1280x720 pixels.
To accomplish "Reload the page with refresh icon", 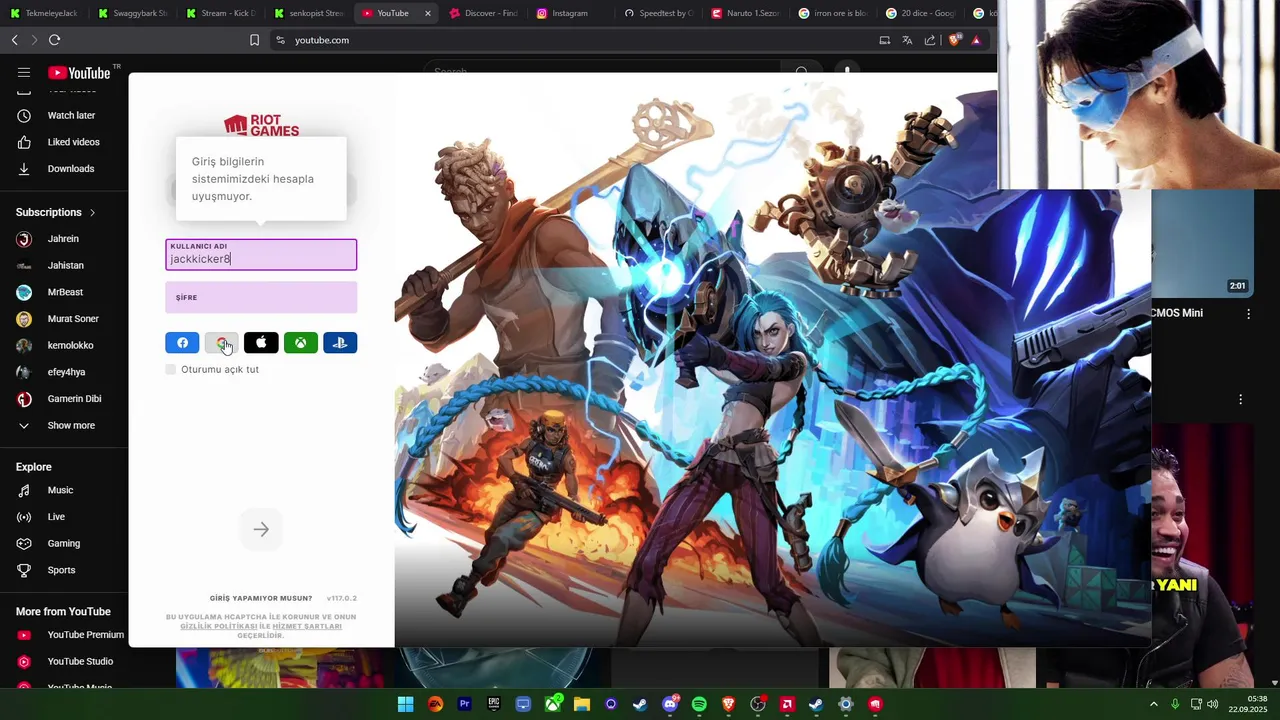I will pos(54,40).
